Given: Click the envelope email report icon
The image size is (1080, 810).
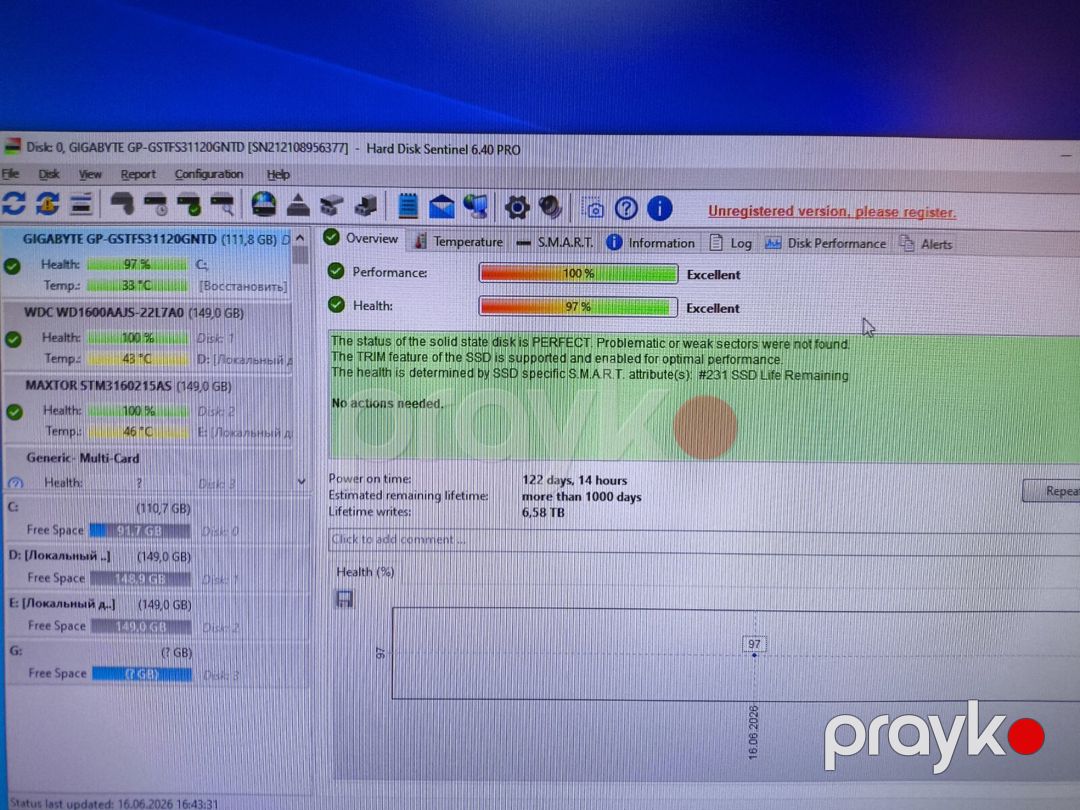Looking at the screenshot, I should [x=442, y=206].
